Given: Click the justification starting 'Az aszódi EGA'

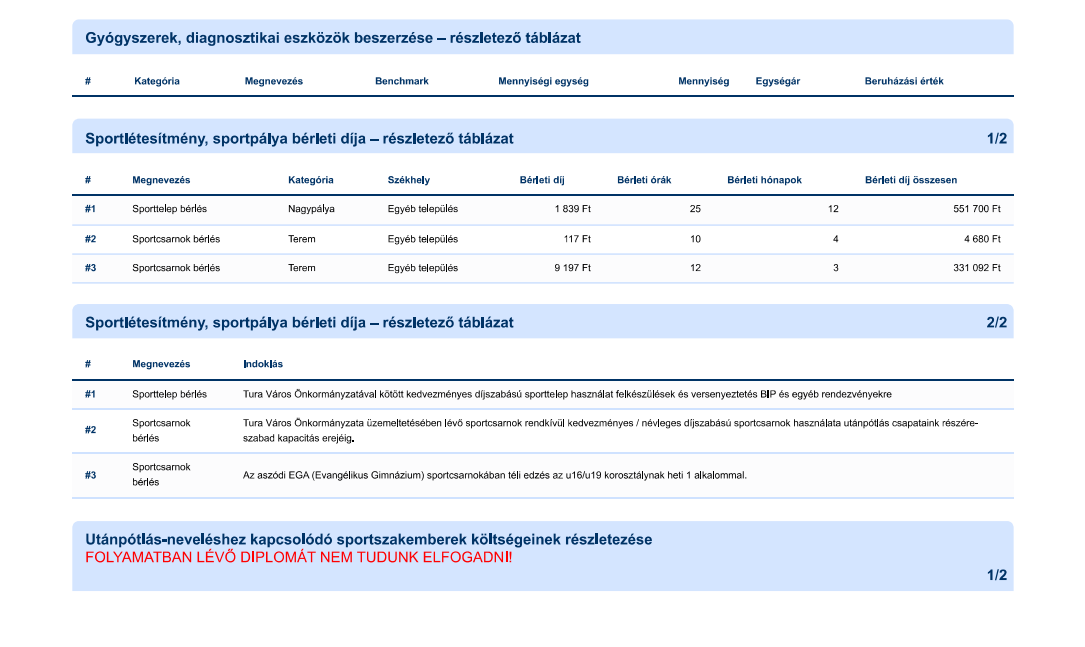Looking at the screenshot, I should click(495, 475).
